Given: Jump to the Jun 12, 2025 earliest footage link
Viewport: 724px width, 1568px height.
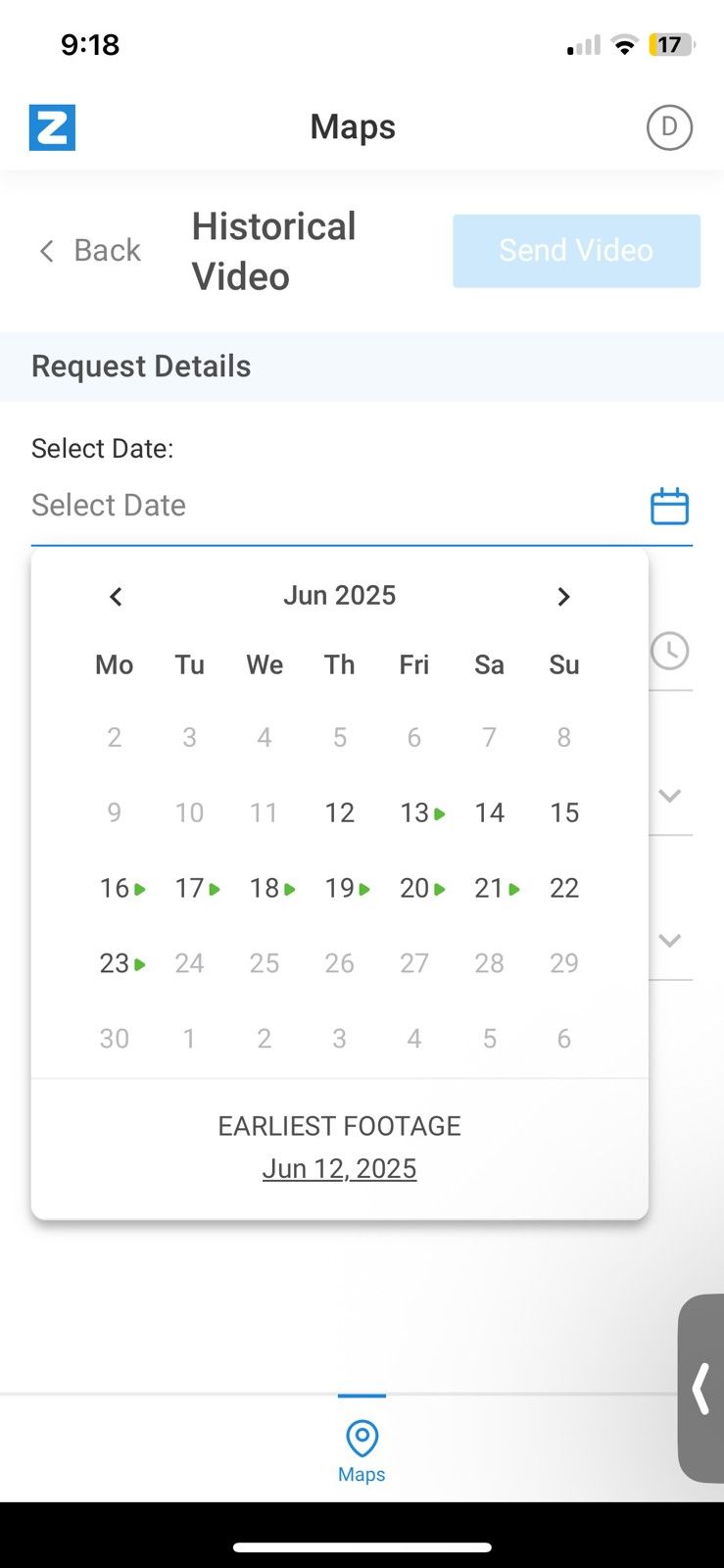Looking at the screenshot, I should click(339, 1168).
